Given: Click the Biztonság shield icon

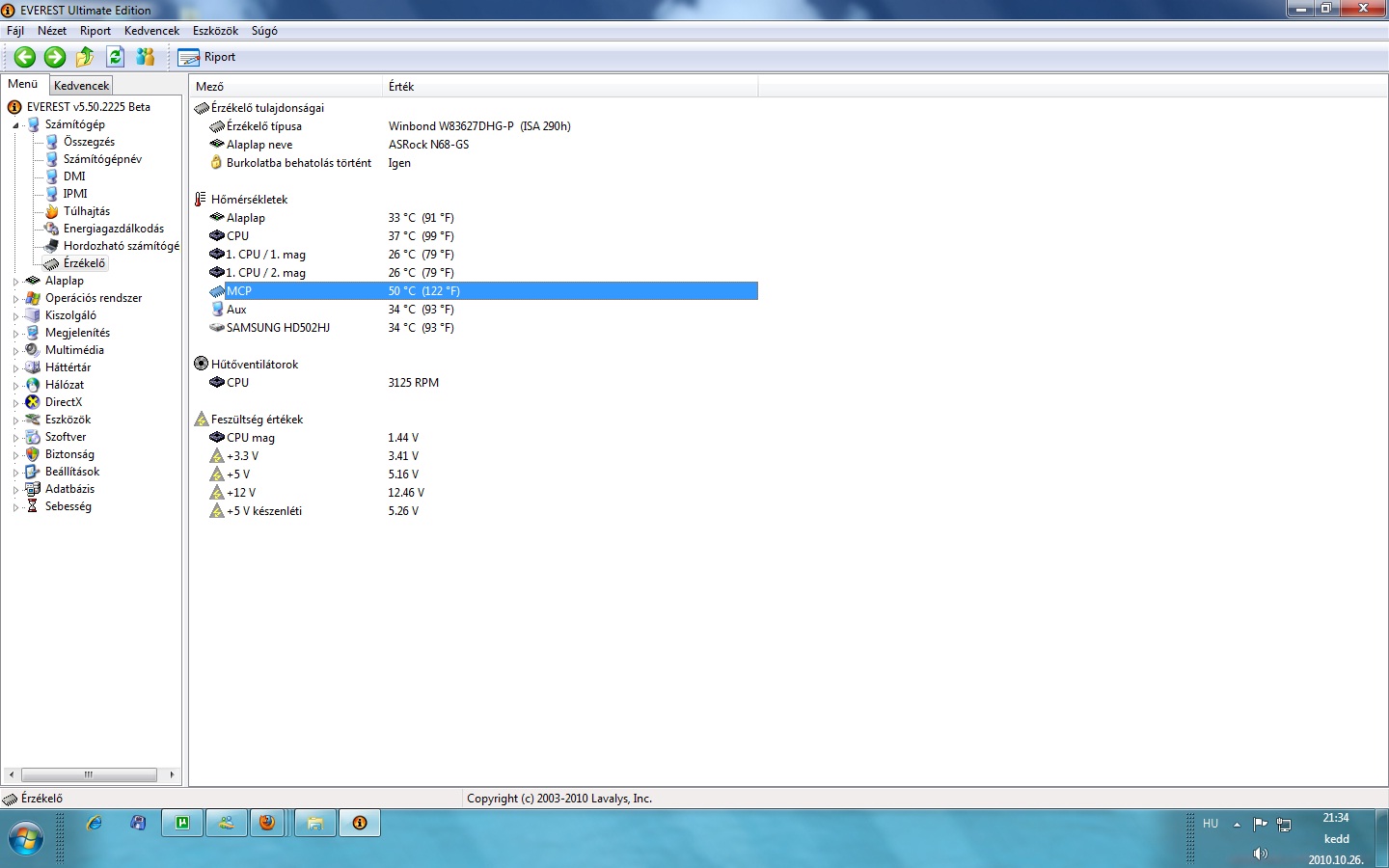Looking at the screenshot, I should point(33,454).
